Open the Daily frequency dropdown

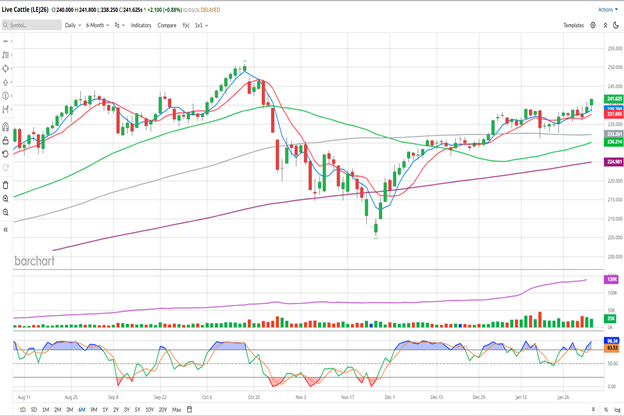tap(73, 25)
